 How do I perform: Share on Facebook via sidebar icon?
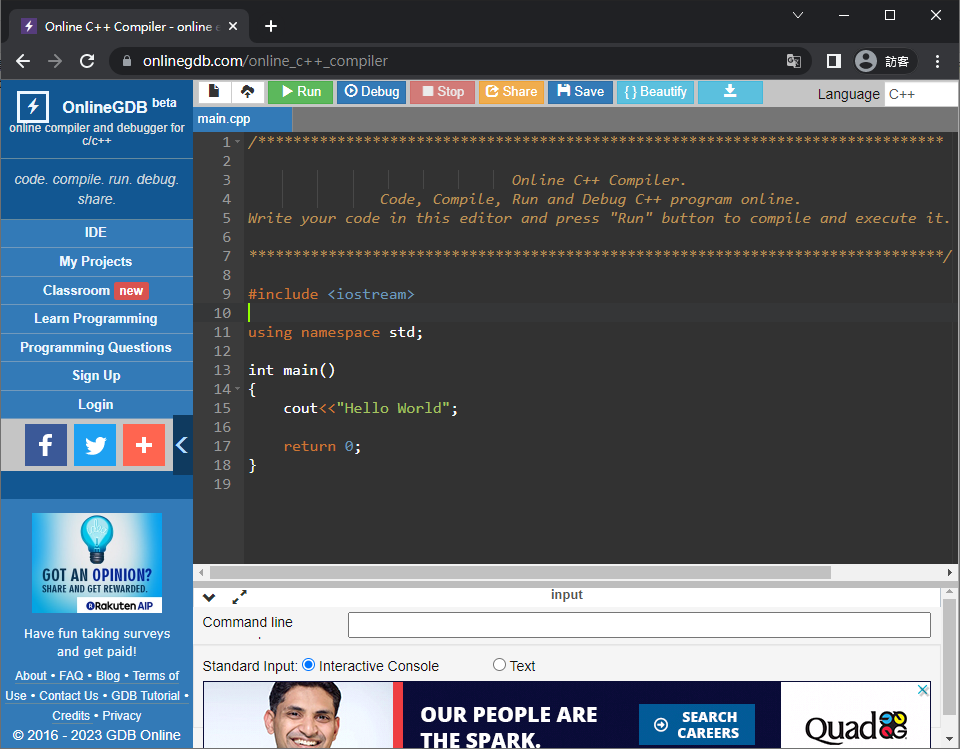[x=46, y=445]
